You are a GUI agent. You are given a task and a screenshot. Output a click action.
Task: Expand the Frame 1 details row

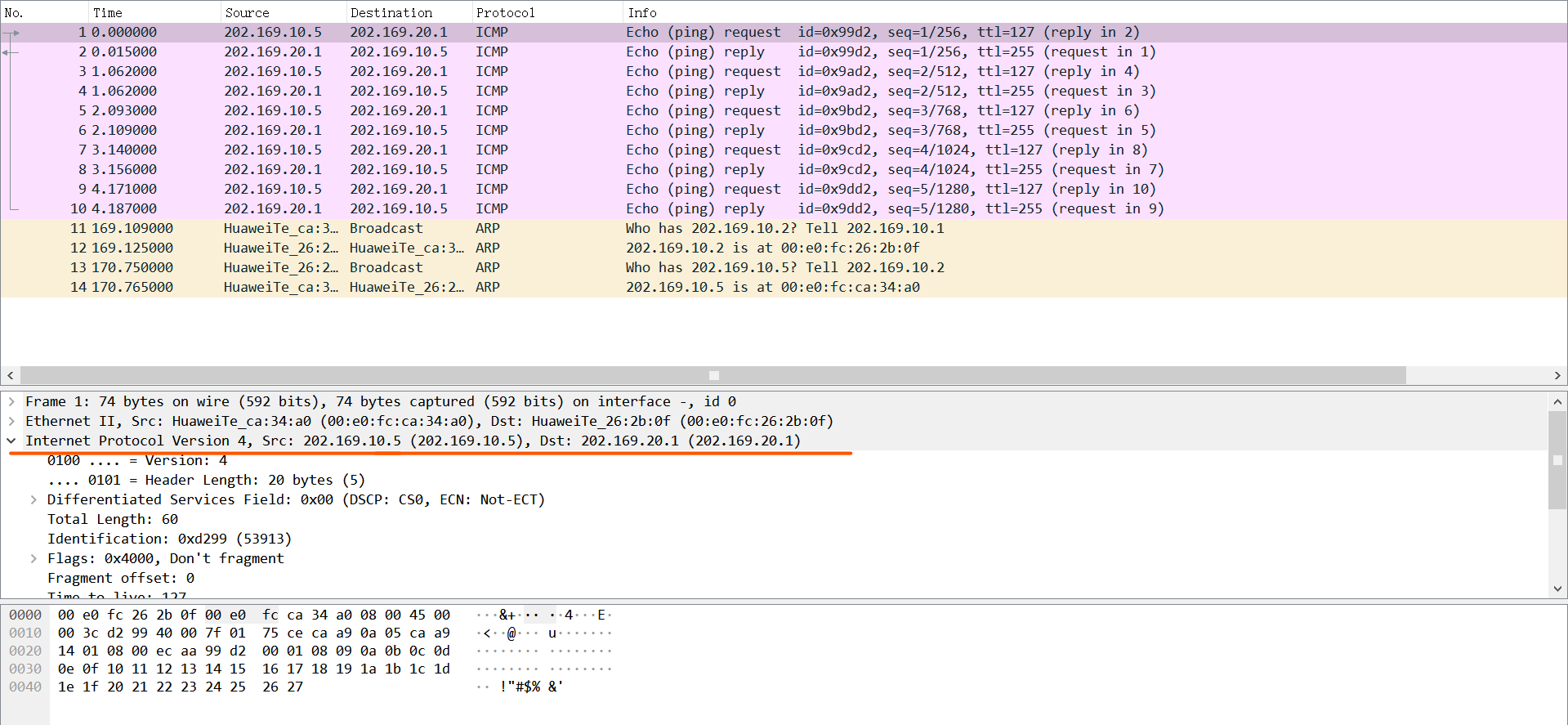click(11, 401)
